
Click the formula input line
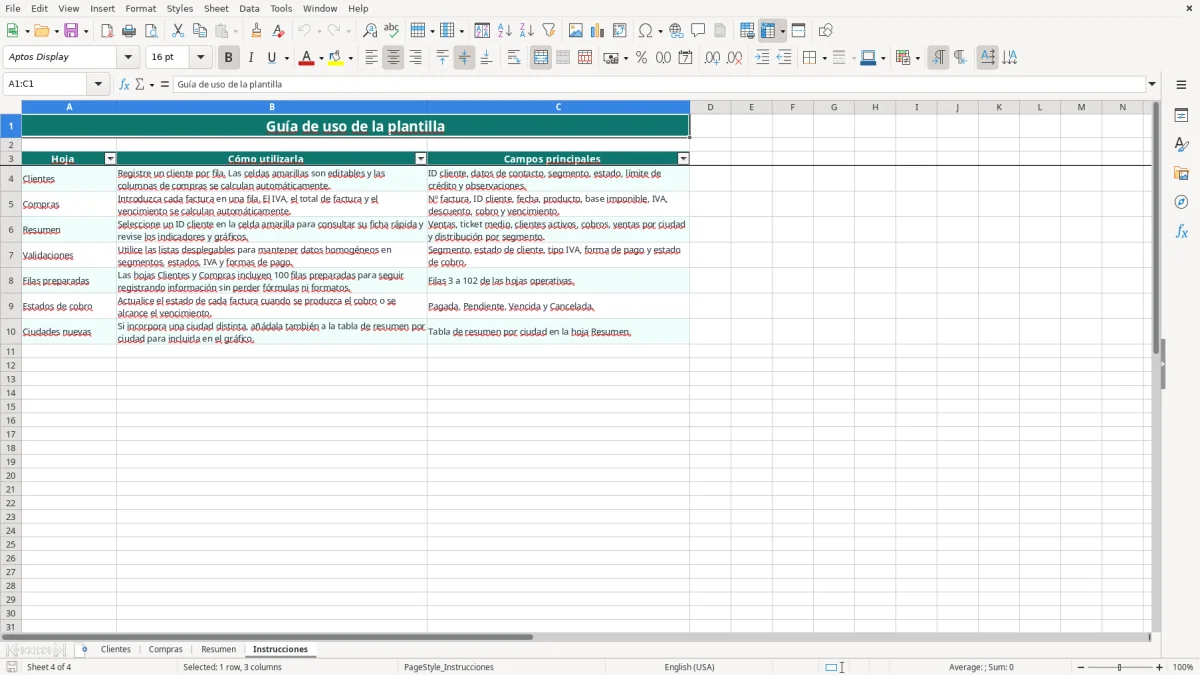coord(658,85)
